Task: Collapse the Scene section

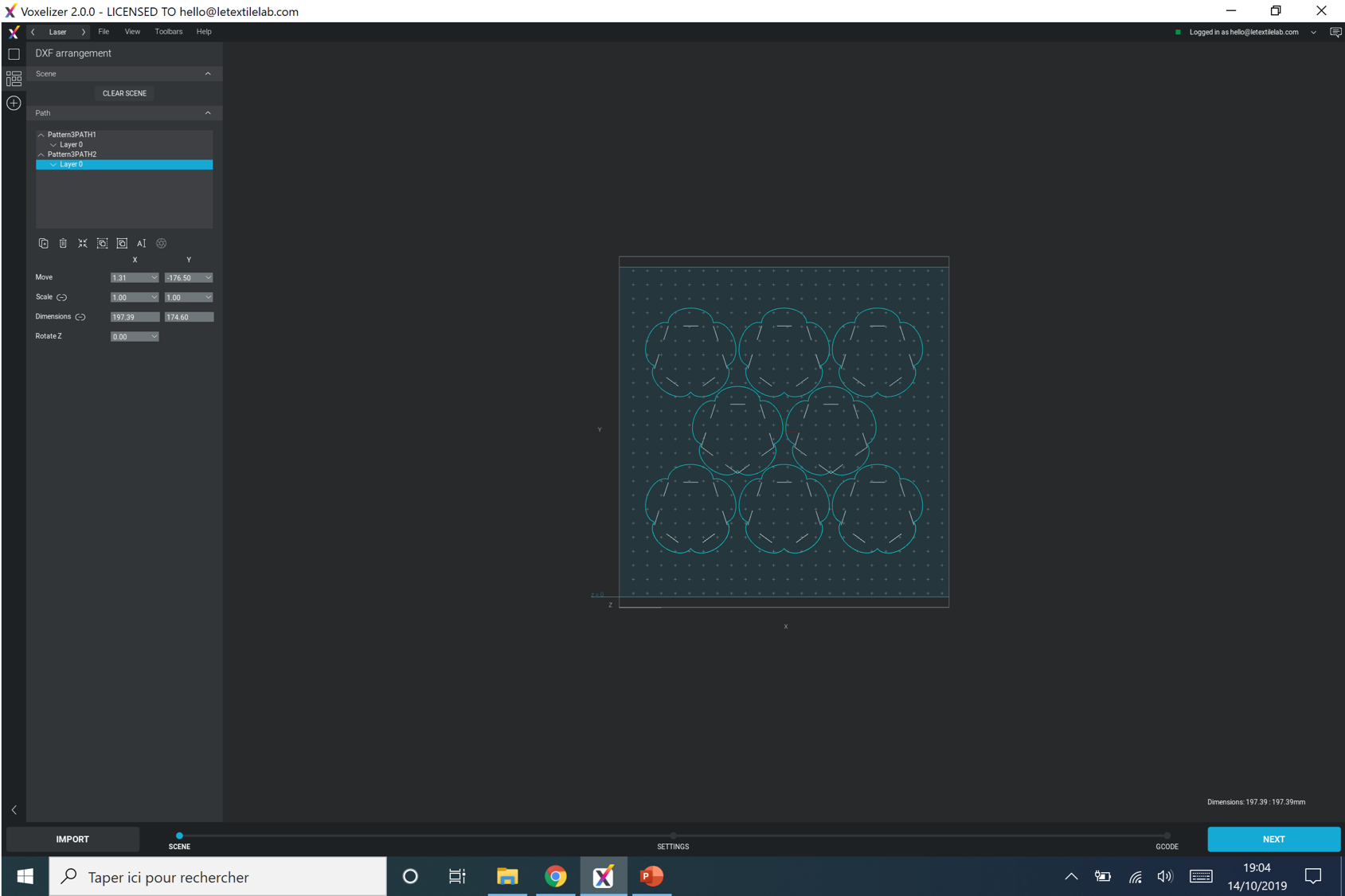Action: (x=208, y=74)
